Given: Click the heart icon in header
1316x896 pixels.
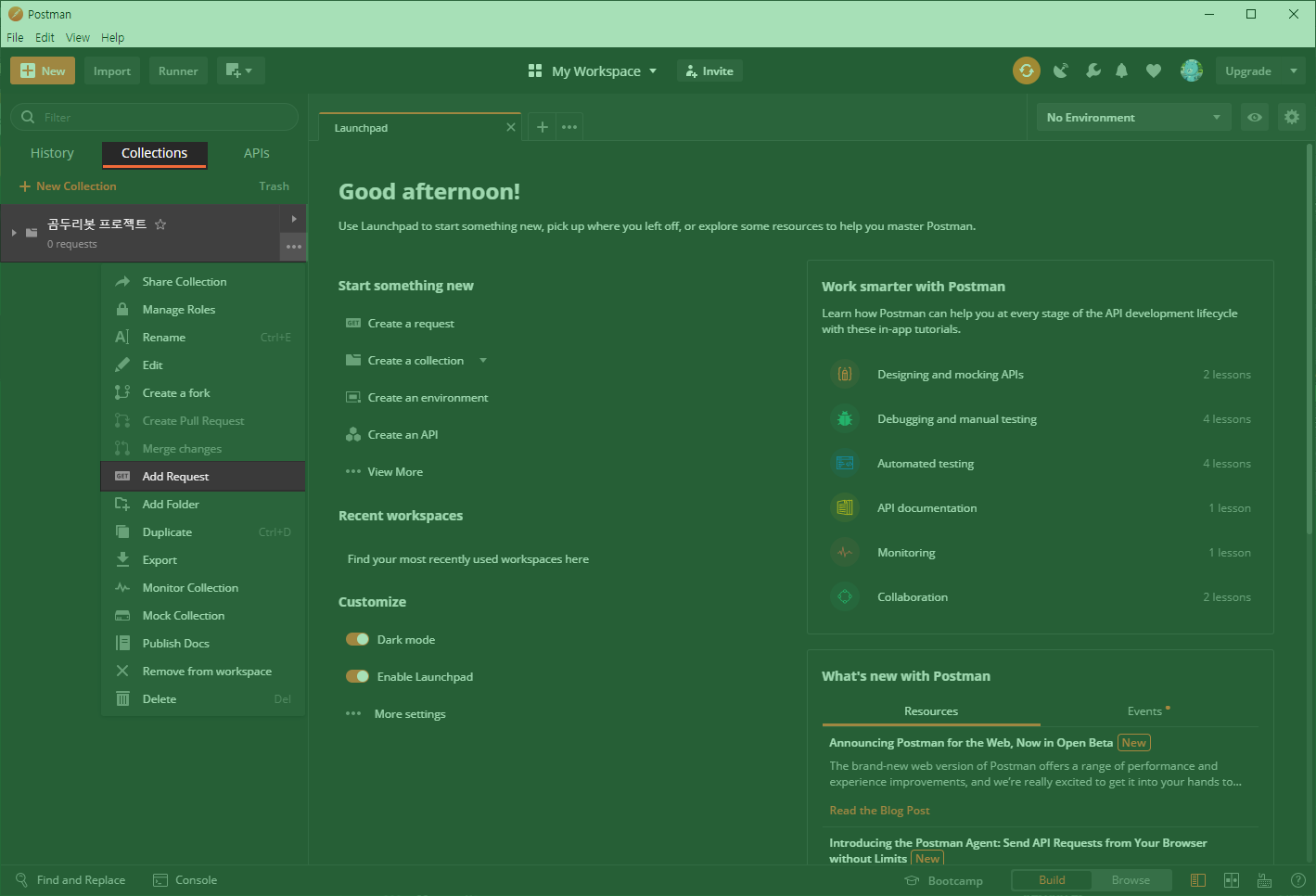Looking at the screenshot, I should [1154, 70].
